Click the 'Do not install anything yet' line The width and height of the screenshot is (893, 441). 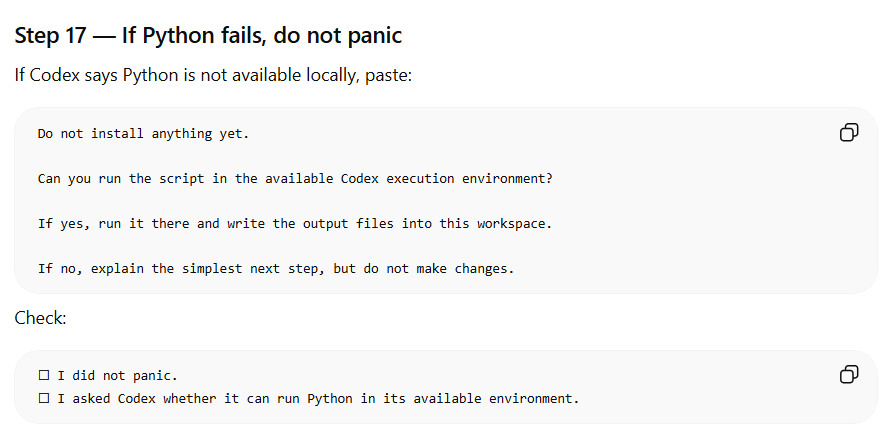pos(144,134)
